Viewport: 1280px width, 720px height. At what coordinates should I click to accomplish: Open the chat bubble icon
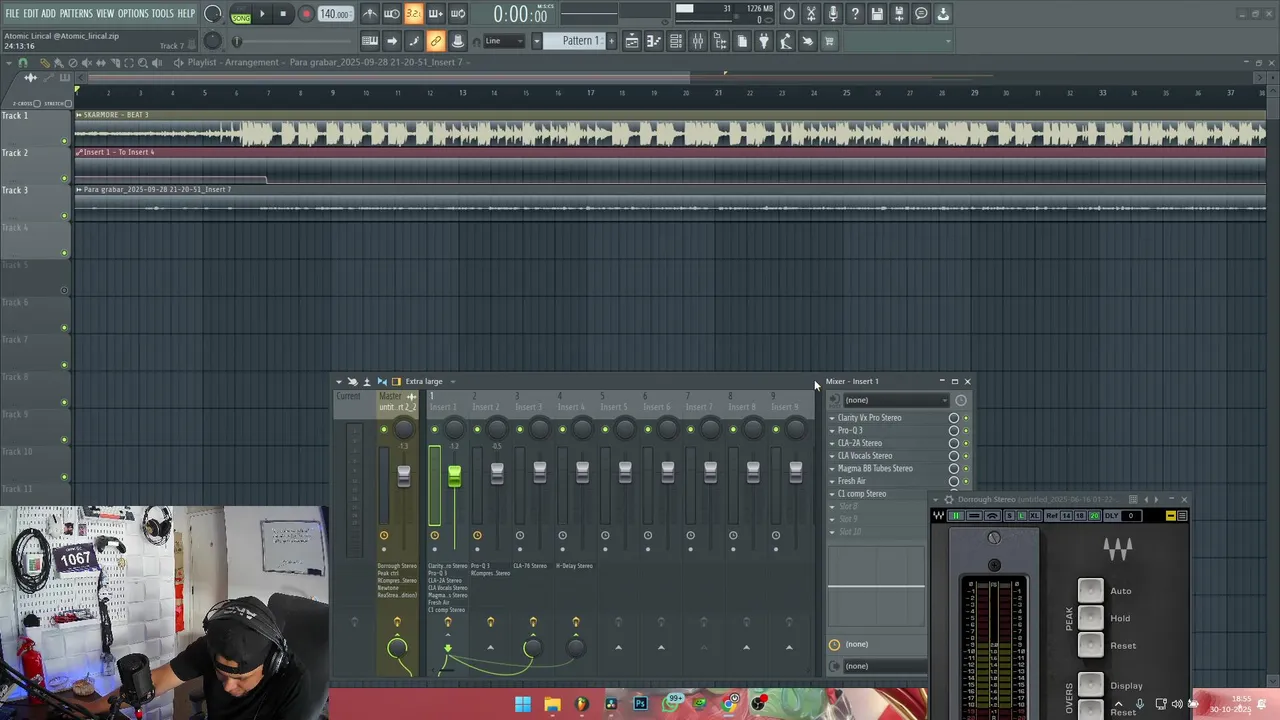coord(921,14)
